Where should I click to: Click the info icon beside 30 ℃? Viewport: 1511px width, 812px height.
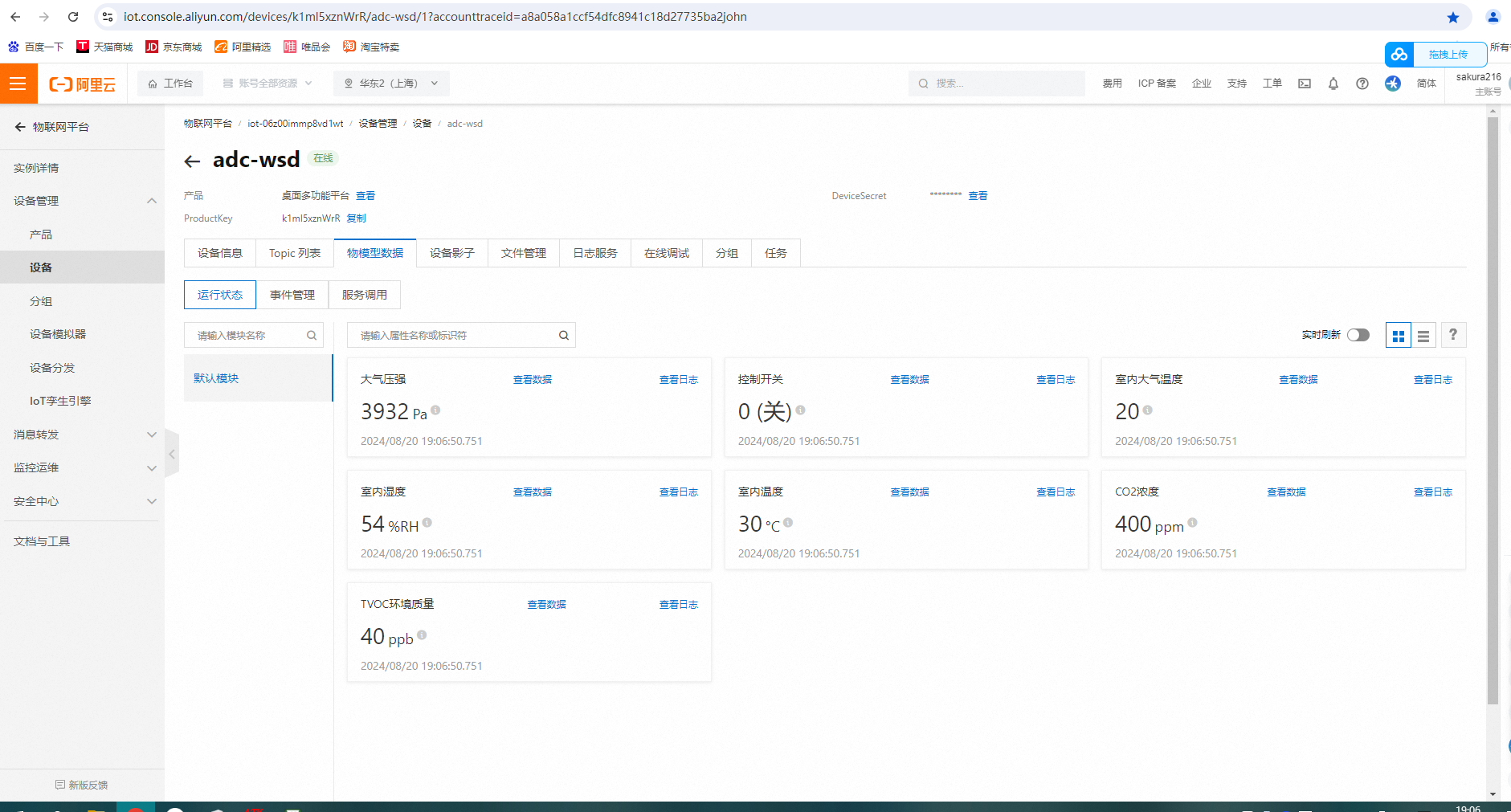788,523
